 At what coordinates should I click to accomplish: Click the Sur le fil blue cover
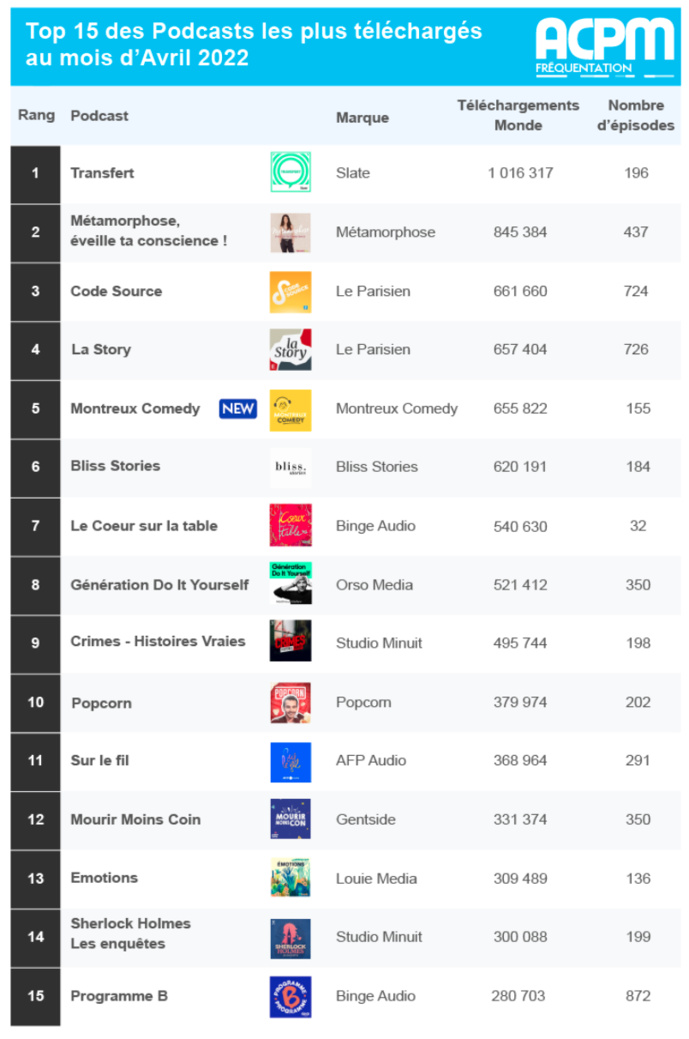(x=290, y=761)
